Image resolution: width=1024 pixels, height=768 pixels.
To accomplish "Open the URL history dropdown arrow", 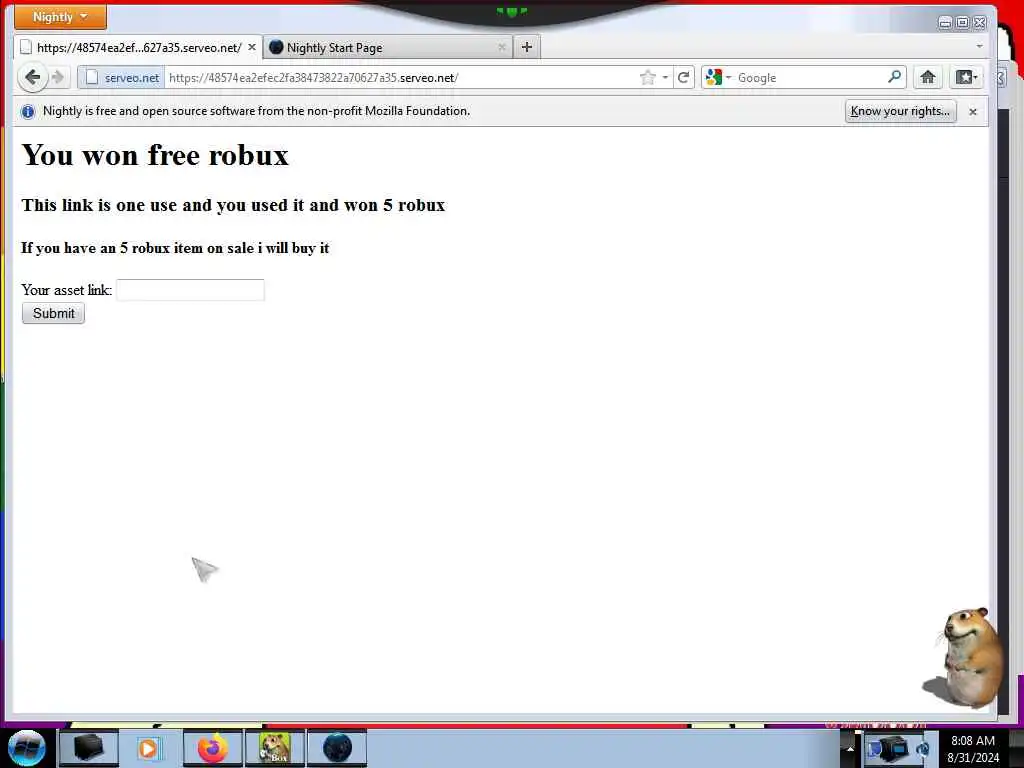I will coord(665,78).
